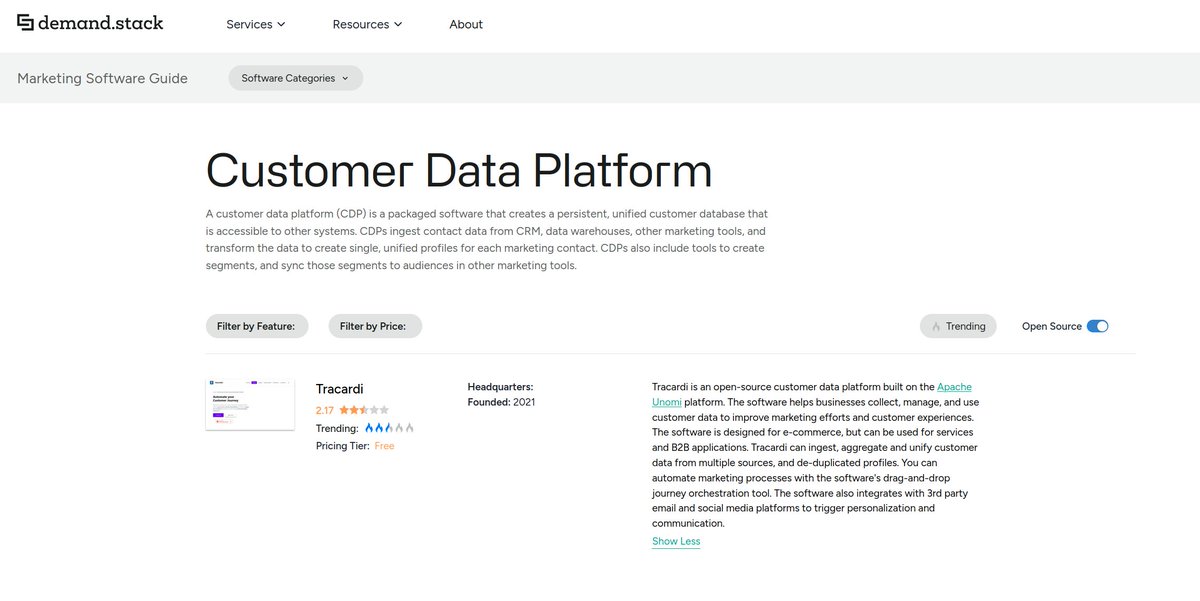
Task: Toggle the Open Source switch
Action: click(1097, 326)
